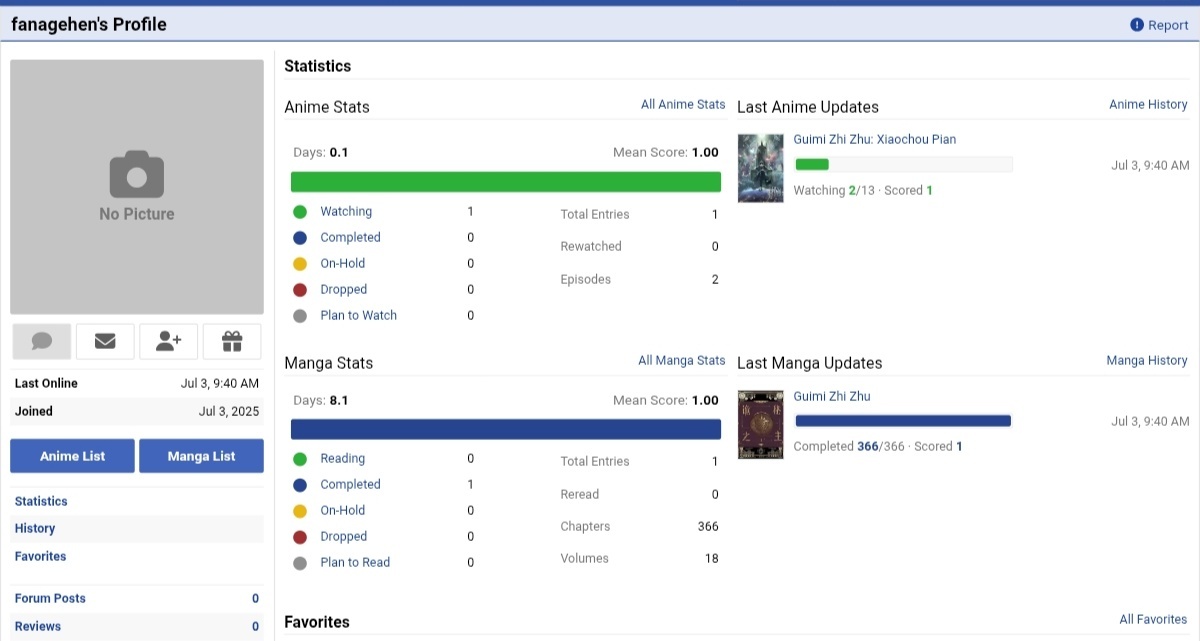The height and width of the screenshot is (641, 1200).
Task: View All Anime Stats link
Action: click(x=683, y=104)
